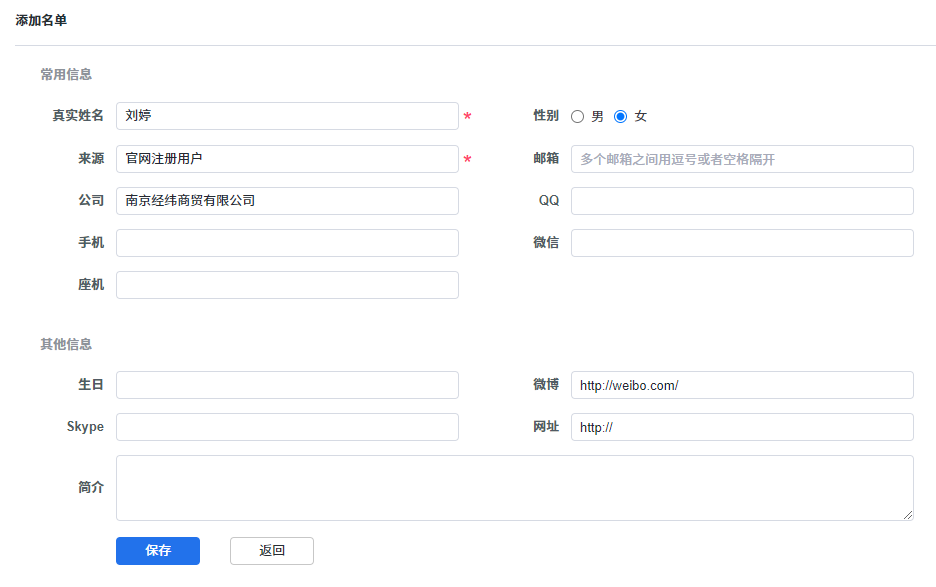Click the empty 座机 input field
This screenshot has width=936, height=587.
287,285
